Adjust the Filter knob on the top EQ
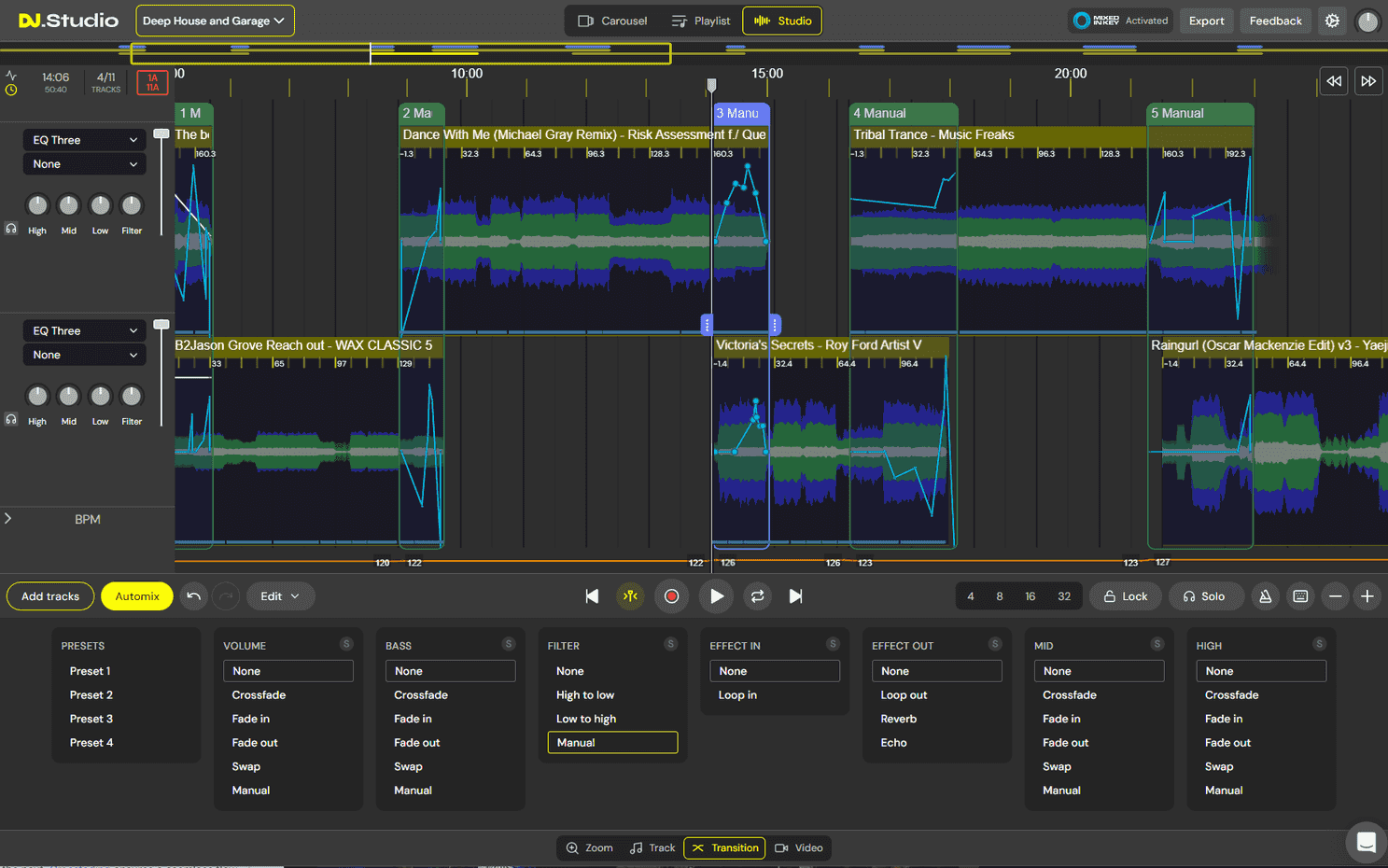The image size is (1388, 868). [x=131, y=203]
